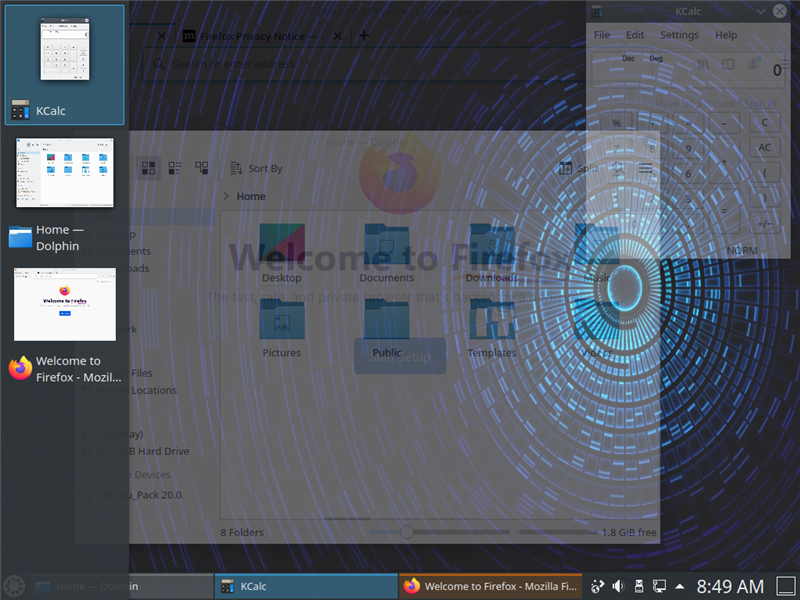Open the updates globe tray icon
The image size is (800, 600).
click(x=597, y=586)
